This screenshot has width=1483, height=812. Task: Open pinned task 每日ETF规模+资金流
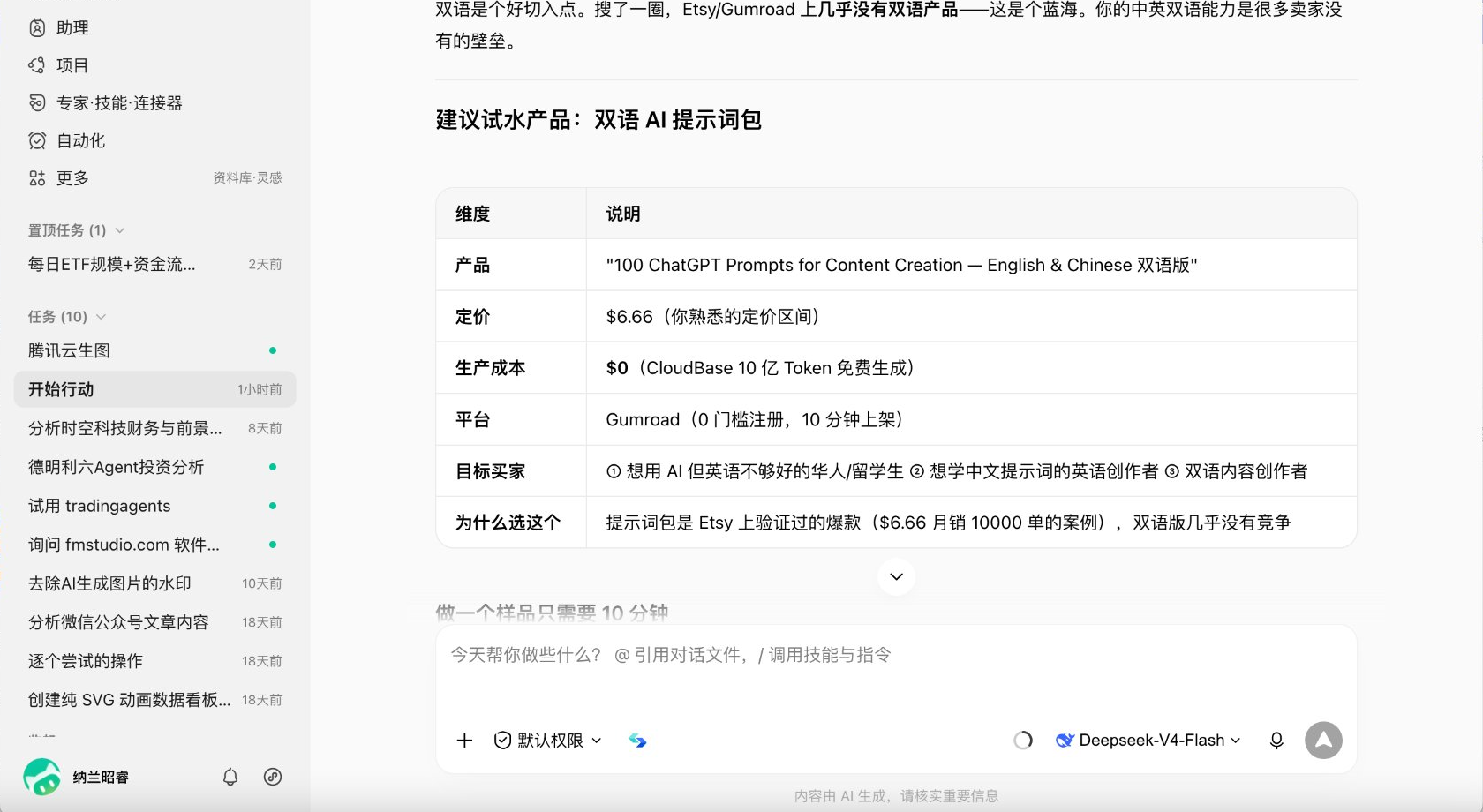154,264
